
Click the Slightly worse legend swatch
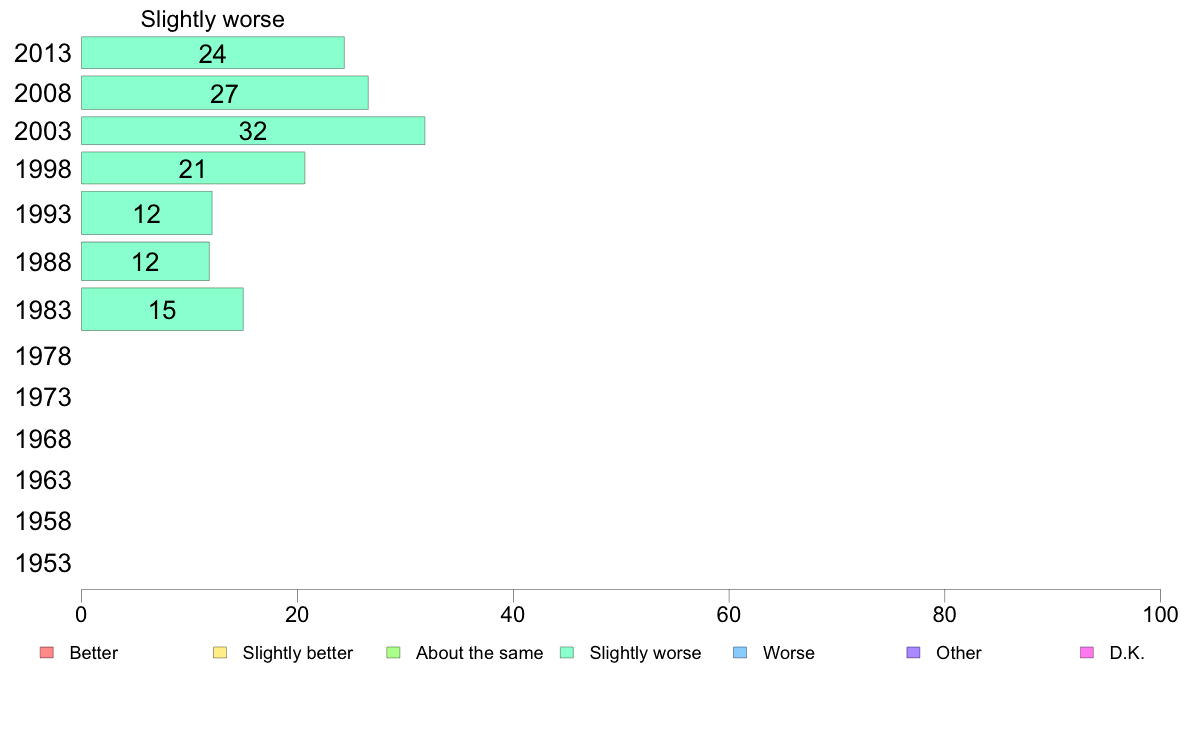[x=567, y=653]
